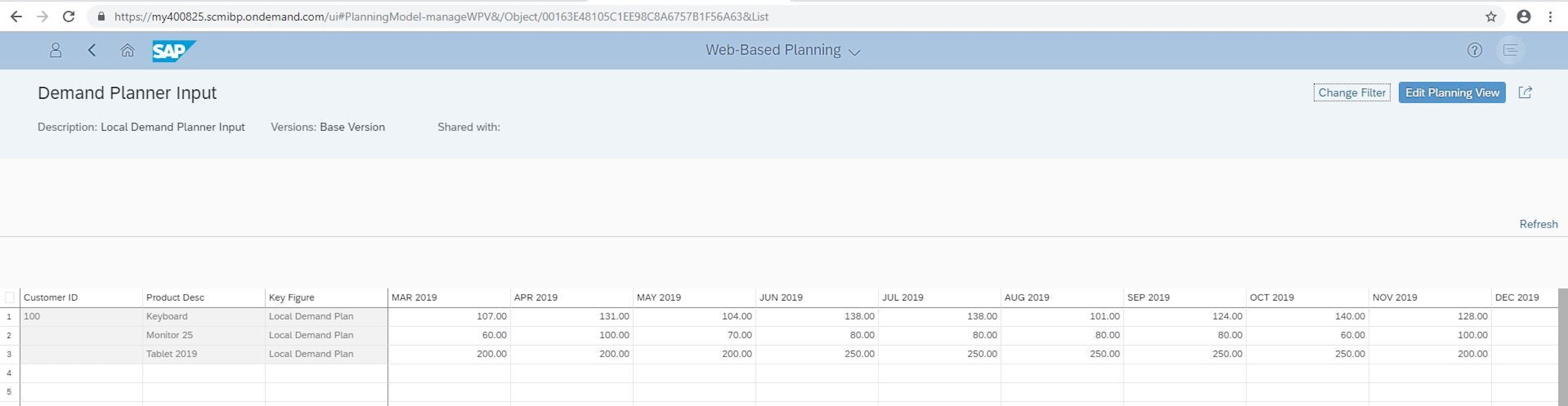
Task: Click Local Demand Plan in the Keyboard row
Action: pos(326,316)
